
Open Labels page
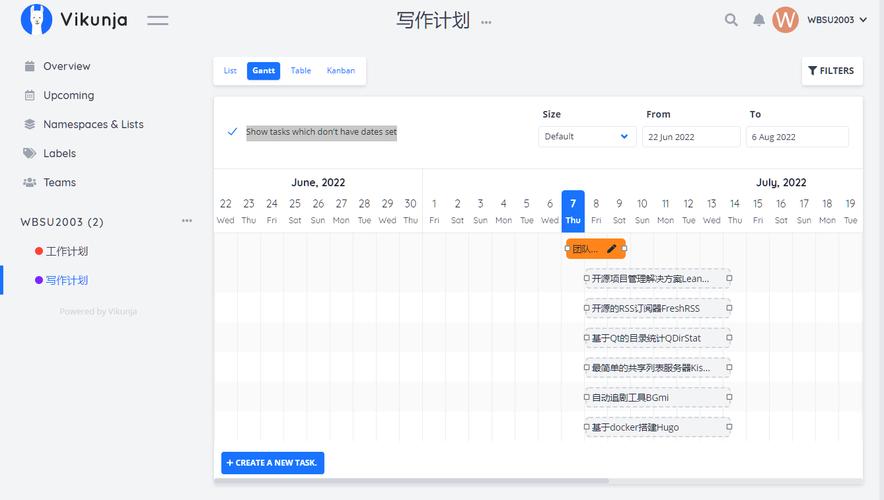tap(59, 153)
